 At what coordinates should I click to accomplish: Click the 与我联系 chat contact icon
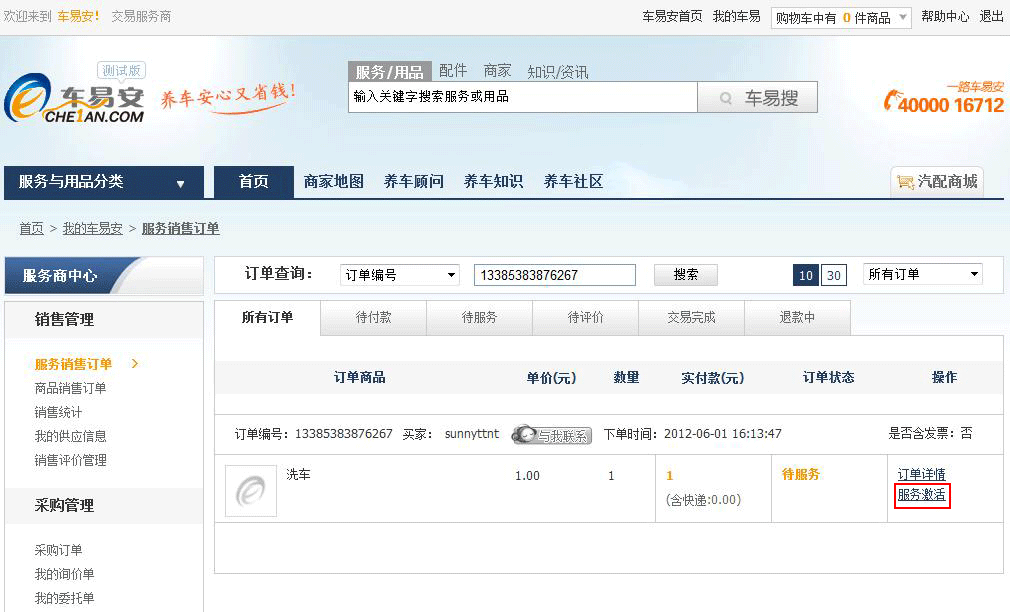(x=551, y=435)
